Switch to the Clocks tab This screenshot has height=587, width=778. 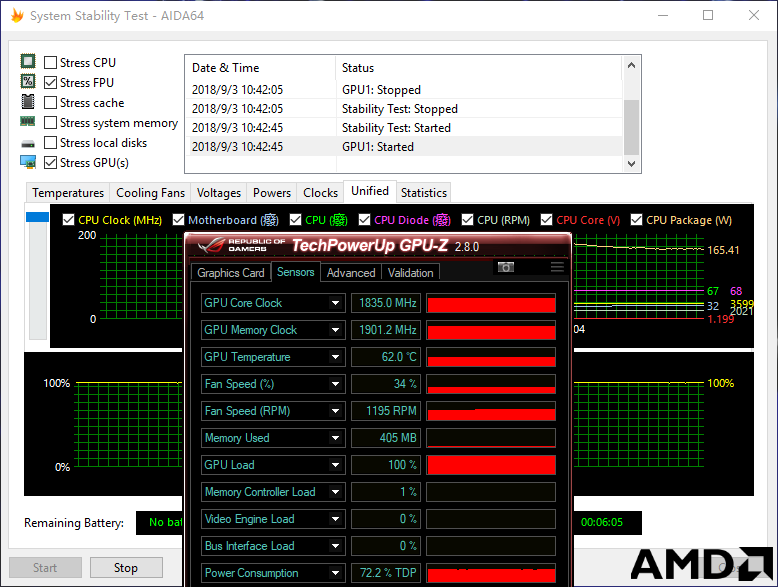321,193
